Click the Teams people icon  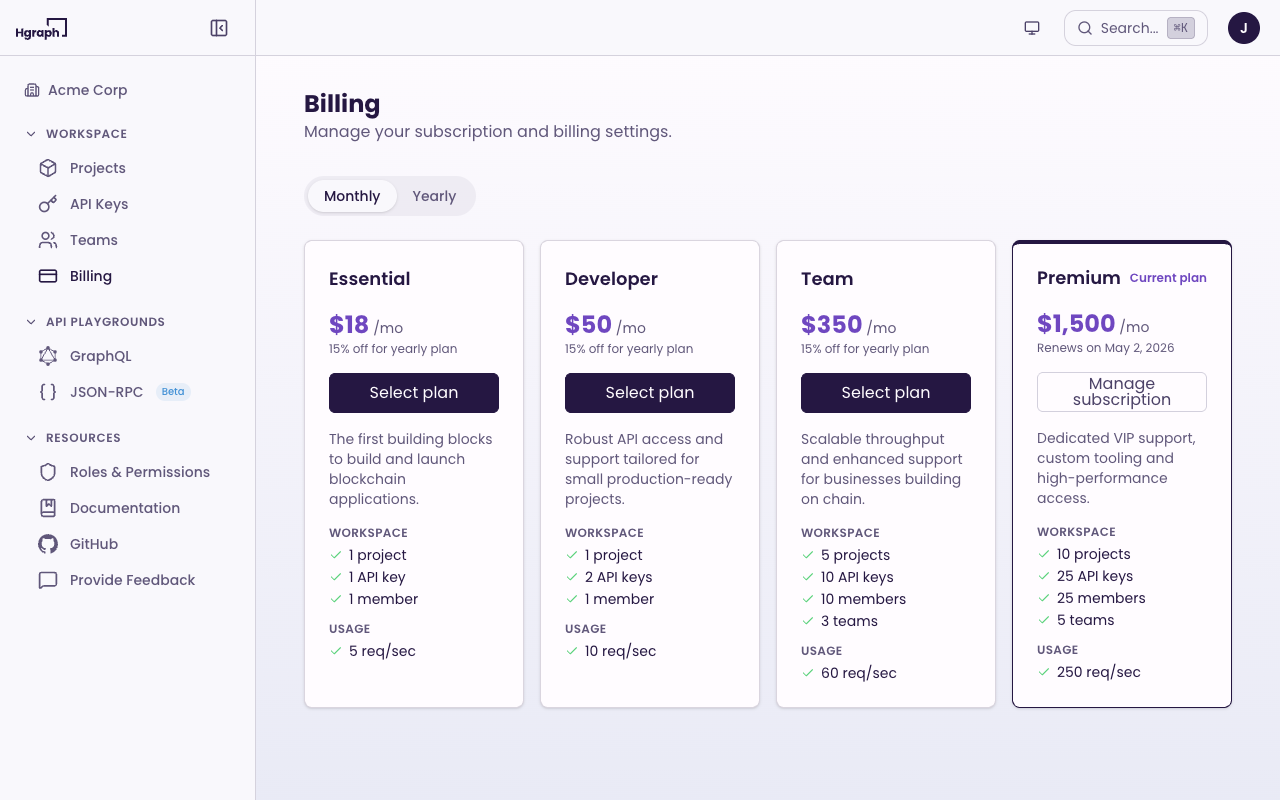[48, 240]
